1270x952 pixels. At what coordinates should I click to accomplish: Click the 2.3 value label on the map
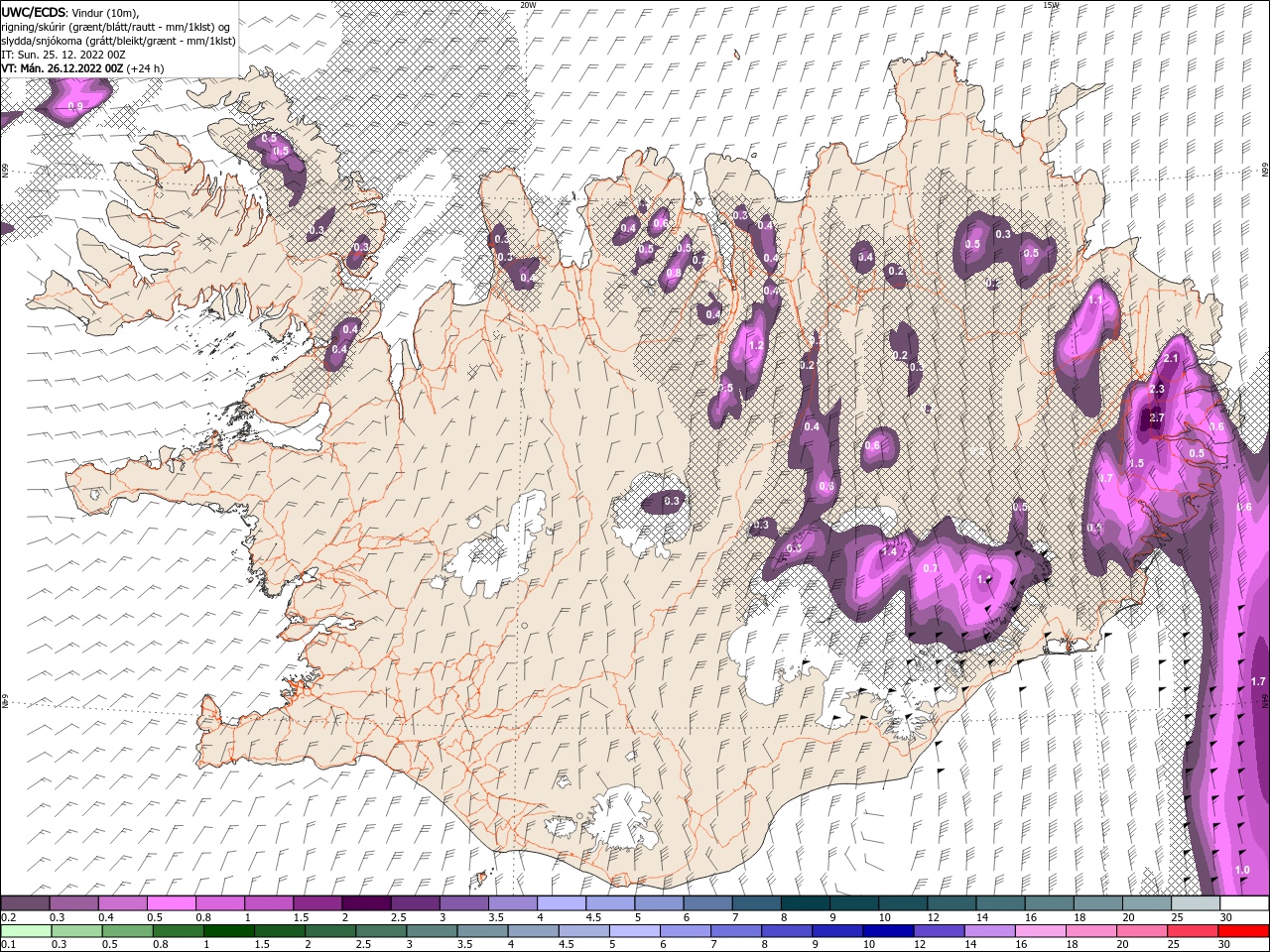pyautogui.click(x=1157, y=390)
